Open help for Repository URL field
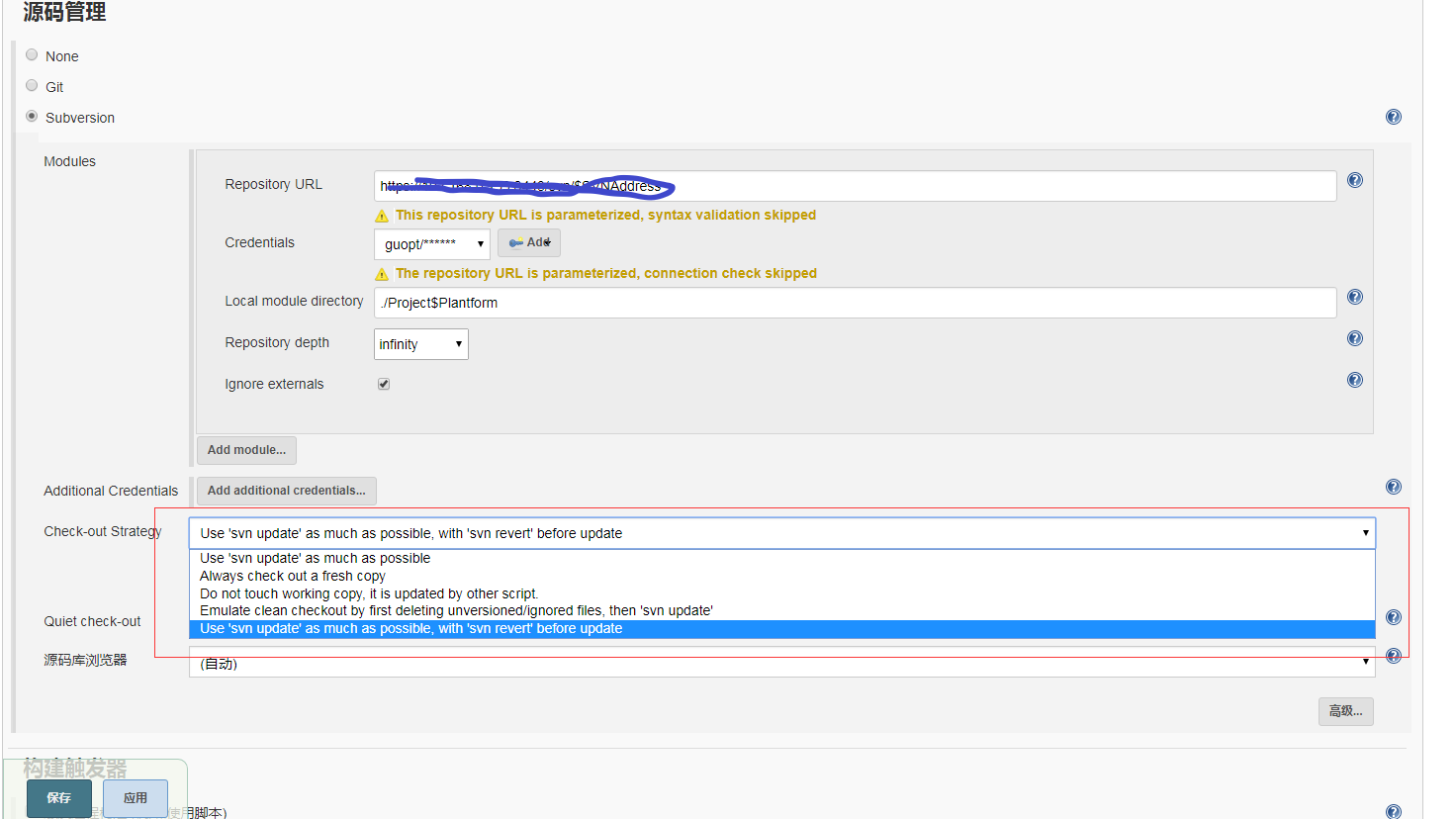The image size is (1456, 819). pos(1355,180)
